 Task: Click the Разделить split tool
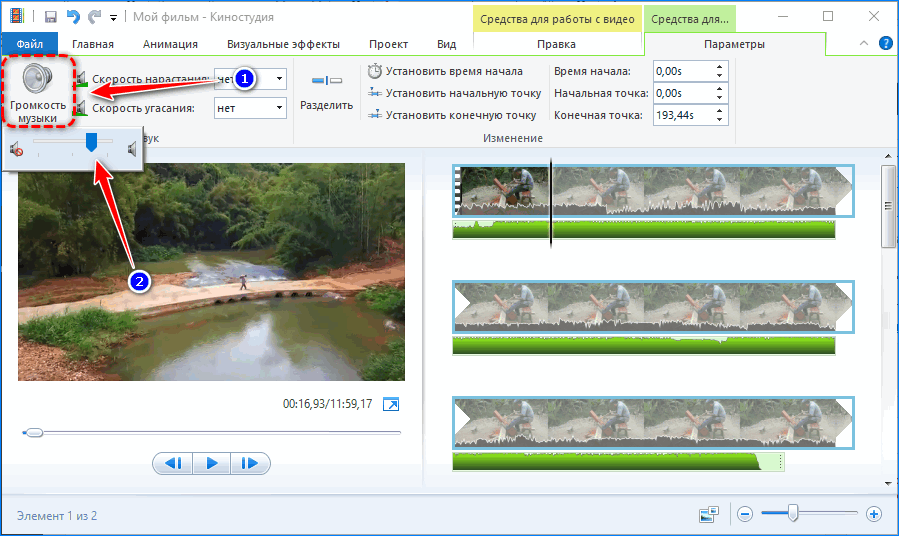coord(326,90)
